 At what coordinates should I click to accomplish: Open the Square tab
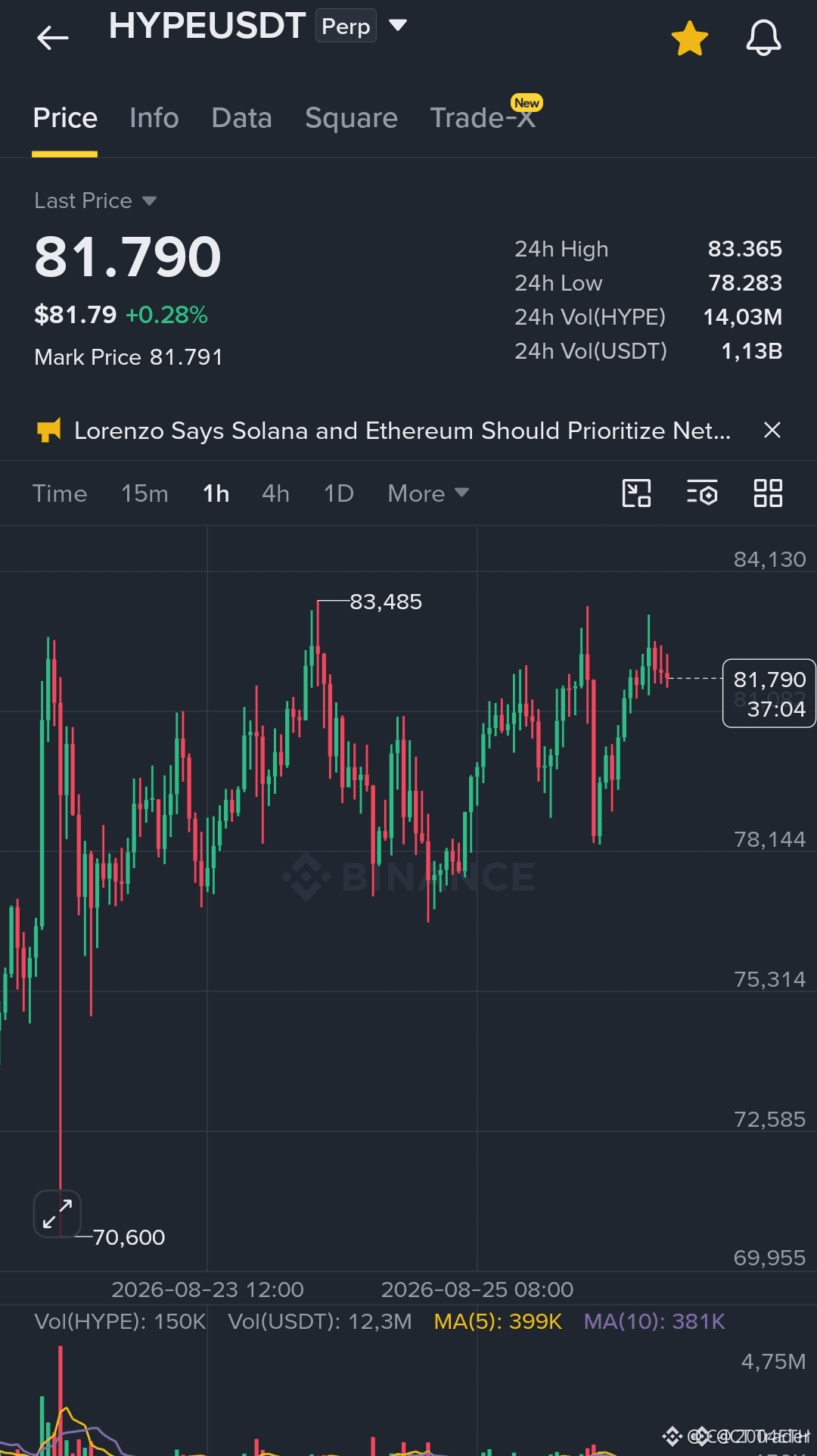[351, 118]
